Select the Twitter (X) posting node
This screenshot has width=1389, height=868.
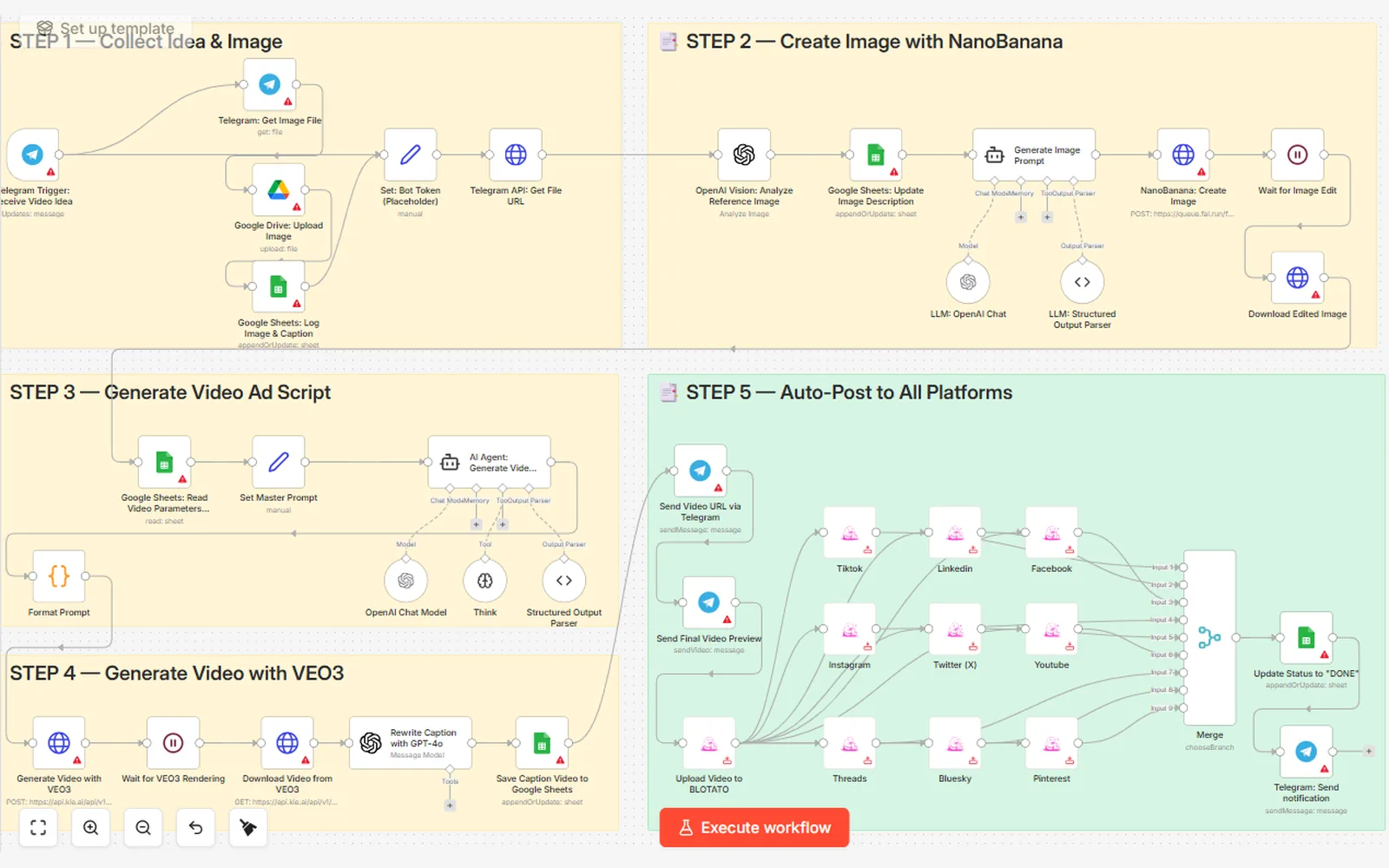(955, 628)
